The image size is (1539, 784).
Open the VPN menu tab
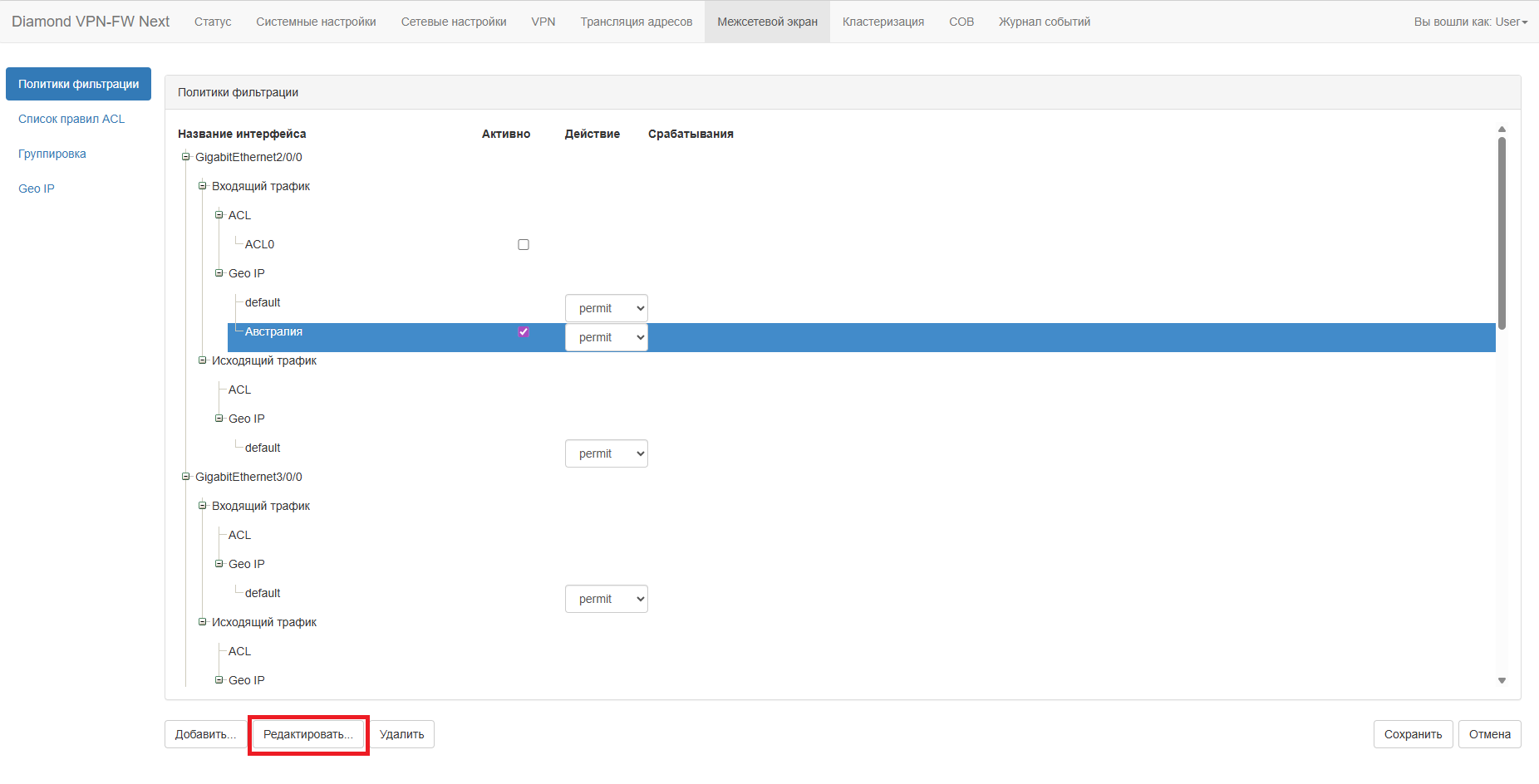click(543, 22)
